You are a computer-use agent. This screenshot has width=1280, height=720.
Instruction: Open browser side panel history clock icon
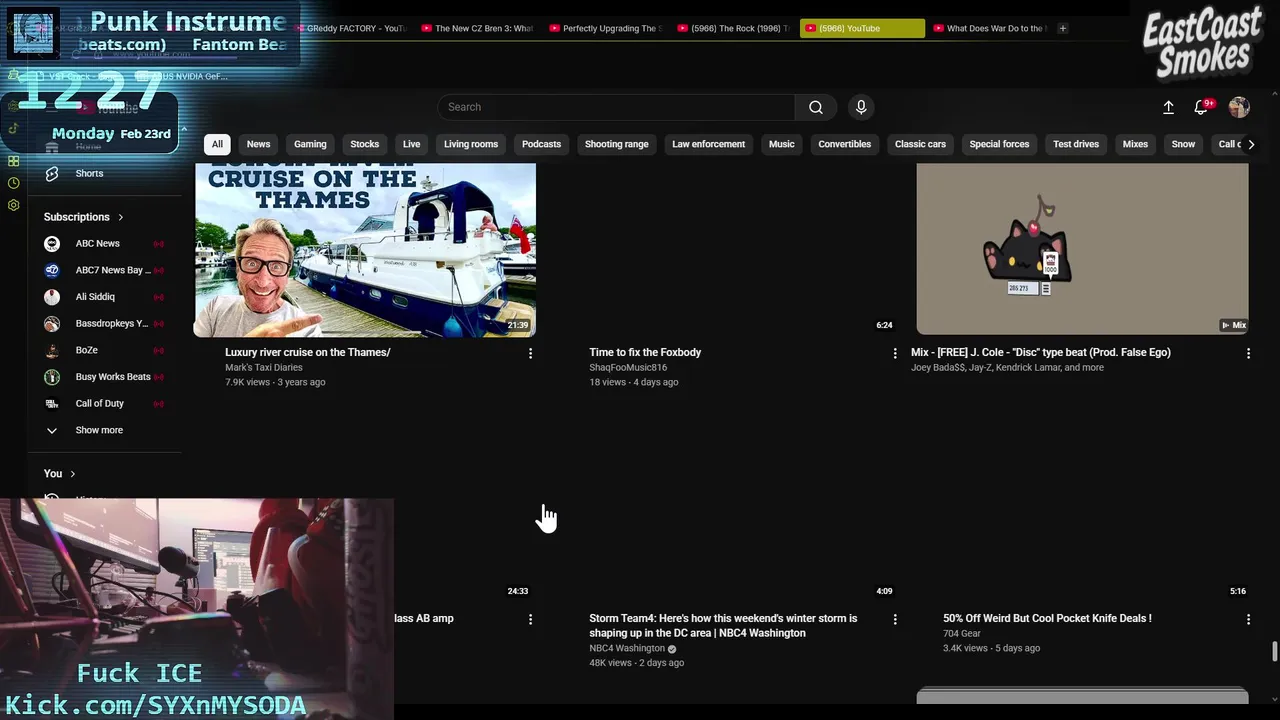(13, 183)
